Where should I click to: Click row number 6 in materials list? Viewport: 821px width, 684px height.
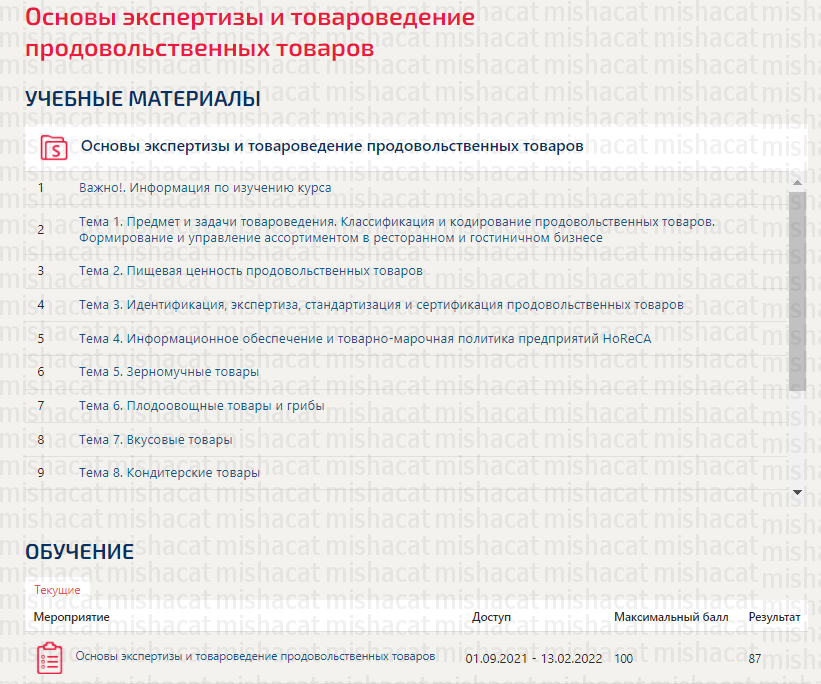pyautogui.click(x=41, y=372)
